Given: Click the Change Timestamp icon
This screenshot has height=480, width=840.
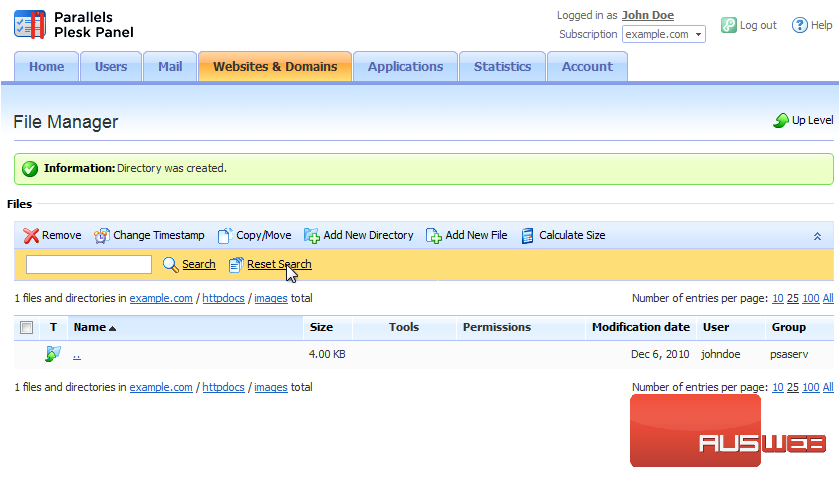Looking at the screenshot, I should coord(102,236).
